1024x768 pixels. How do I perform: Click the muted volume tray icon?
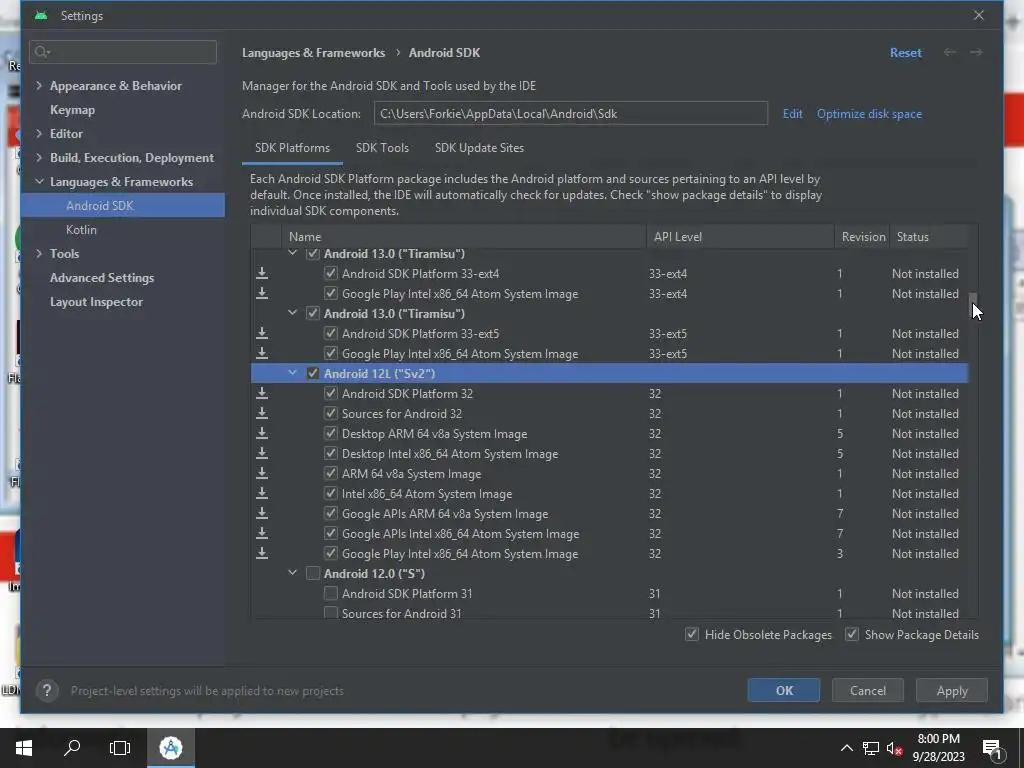point(895,748)
